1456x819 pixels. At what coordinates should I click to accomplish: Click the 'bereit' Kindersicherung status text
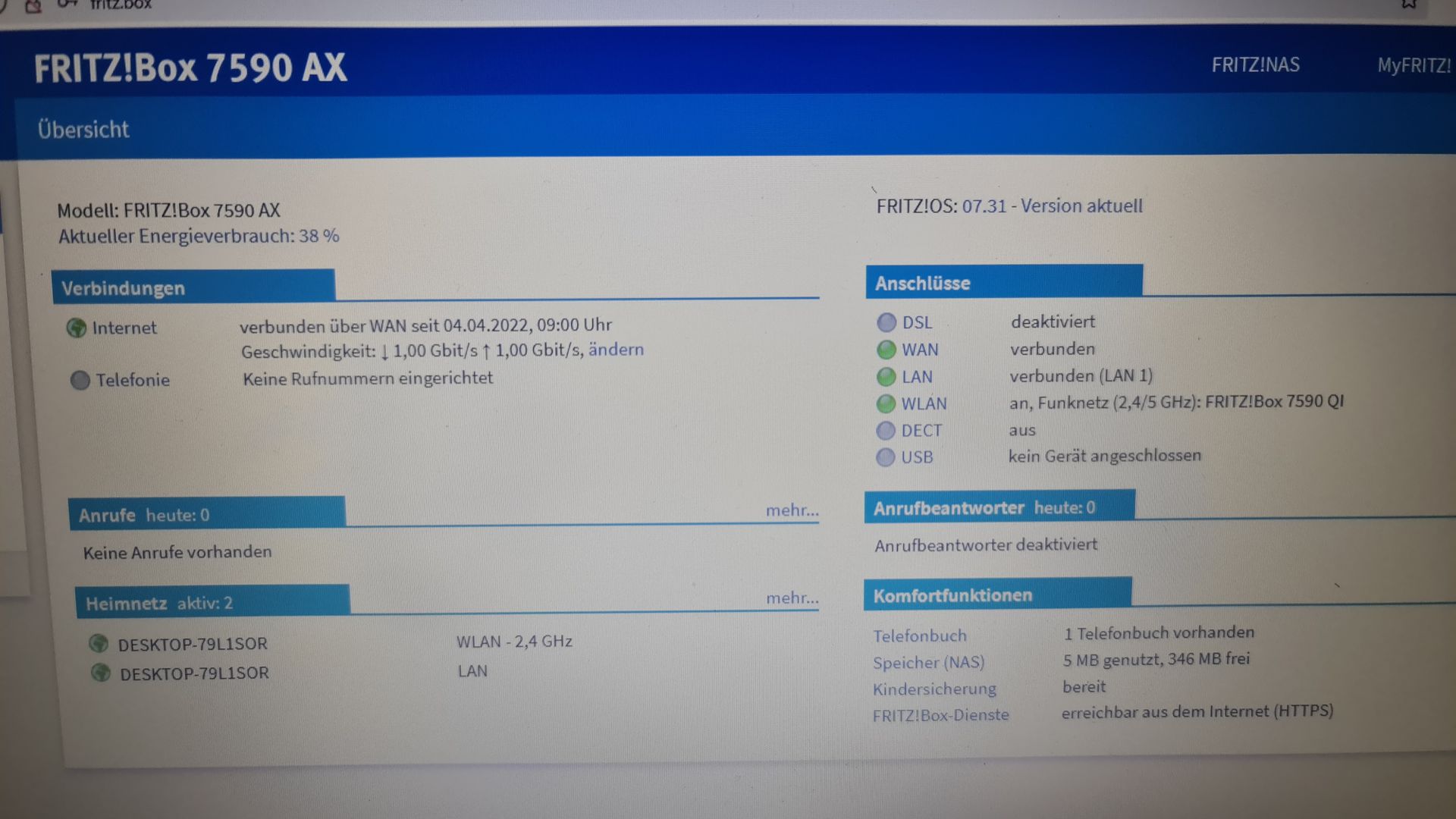click(x=1084, y=687)
